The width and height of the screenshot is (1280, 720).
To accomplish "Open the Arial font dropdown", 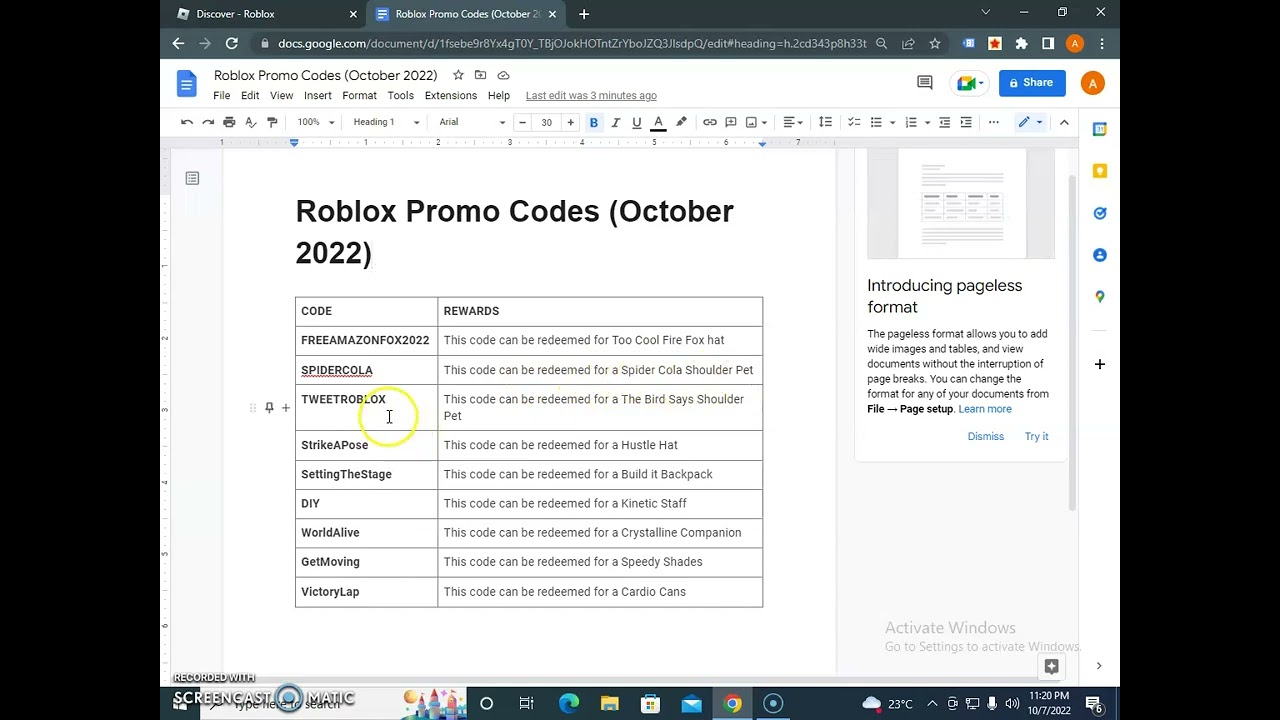I will [472, 122].
